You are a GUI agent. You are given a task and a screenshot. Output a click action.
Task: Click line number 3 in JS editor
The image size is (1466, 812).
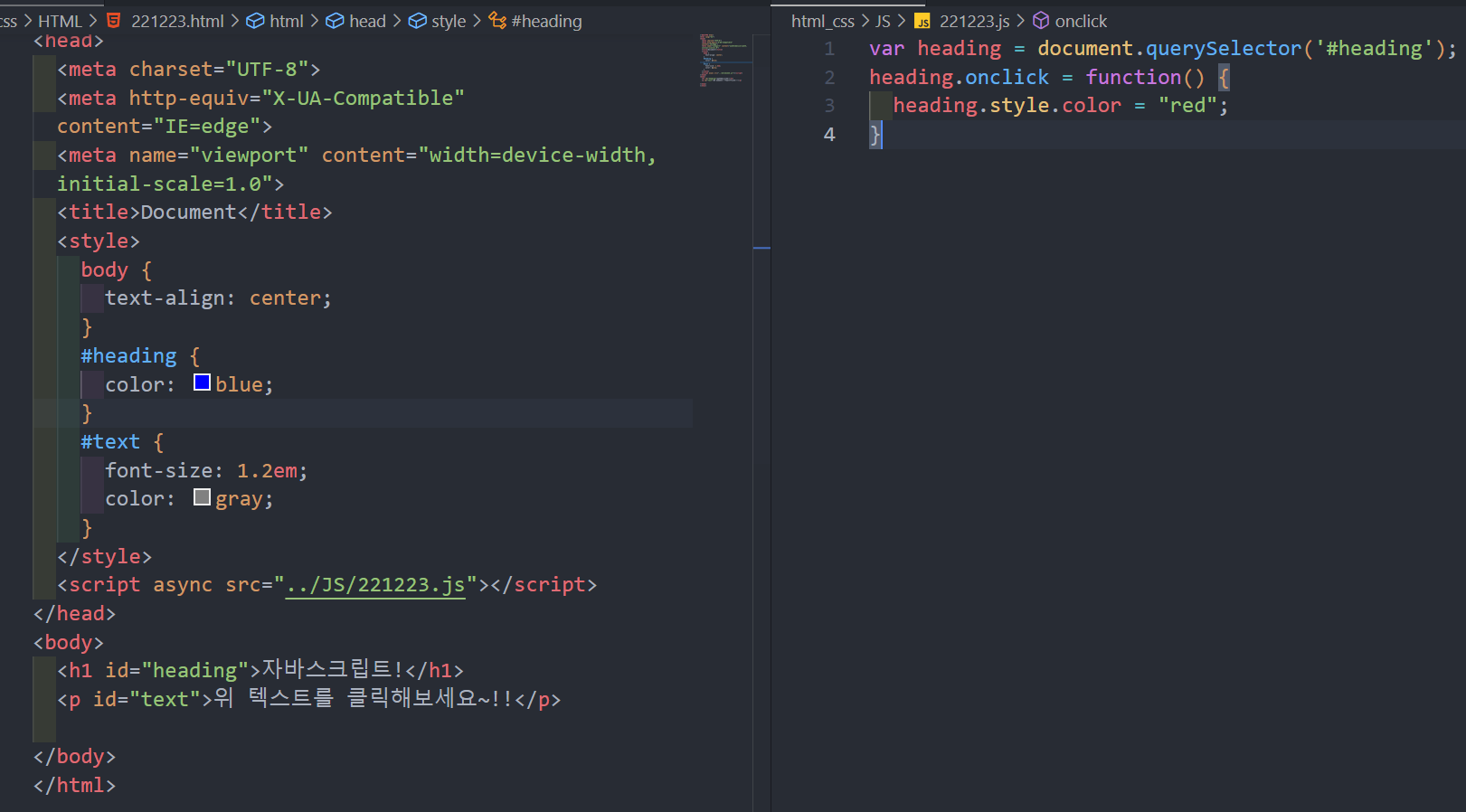[829, 106]
